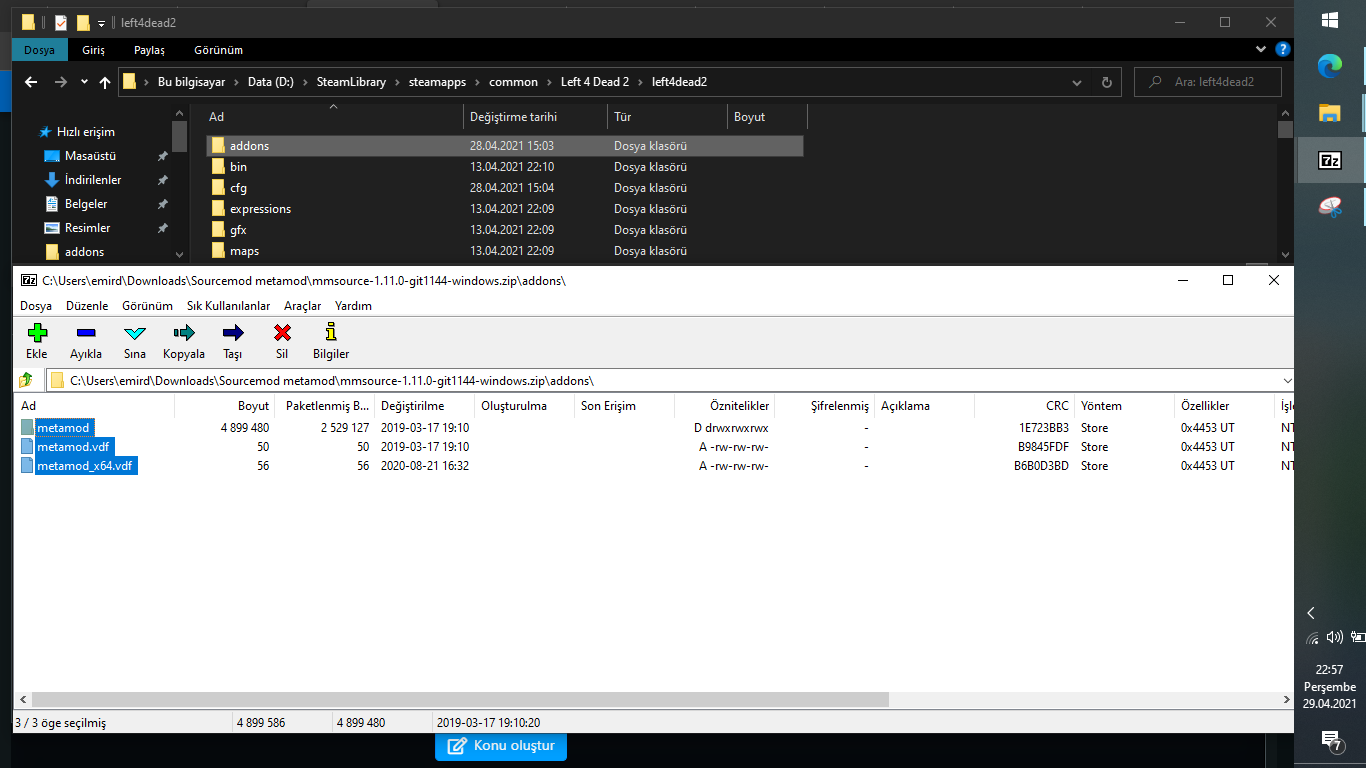Click the Sil (Delete) icon in 7-Zip

tap(282, 333)
